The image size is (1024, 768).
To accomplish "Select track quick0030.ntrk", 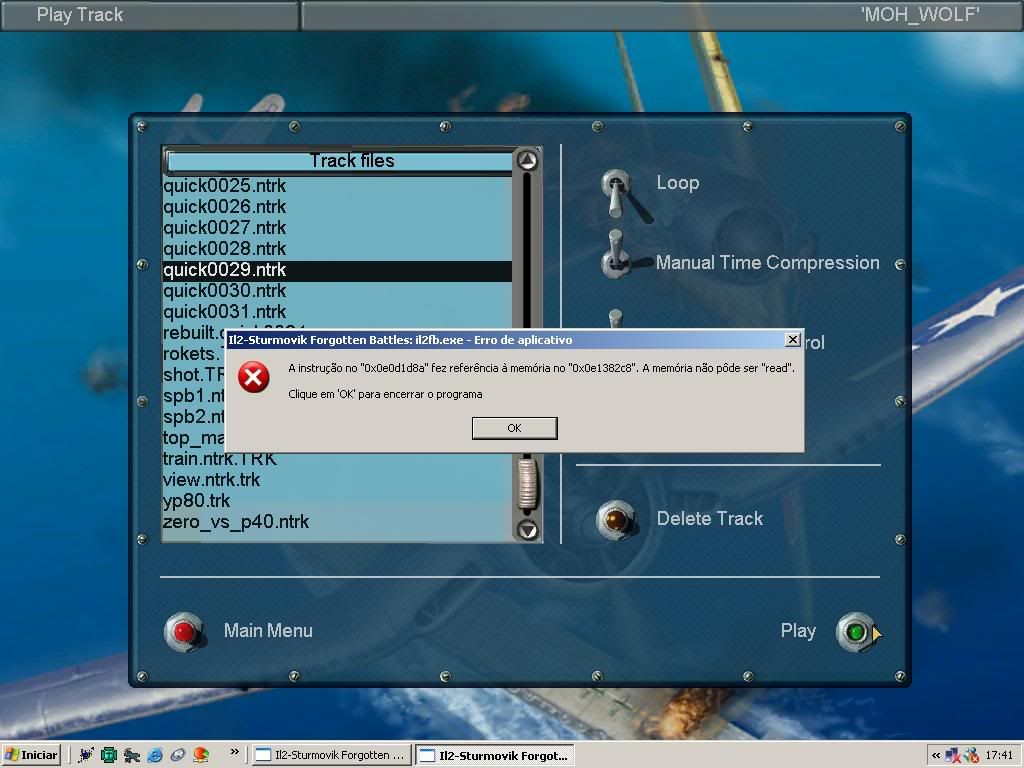I will coord(337,291).
